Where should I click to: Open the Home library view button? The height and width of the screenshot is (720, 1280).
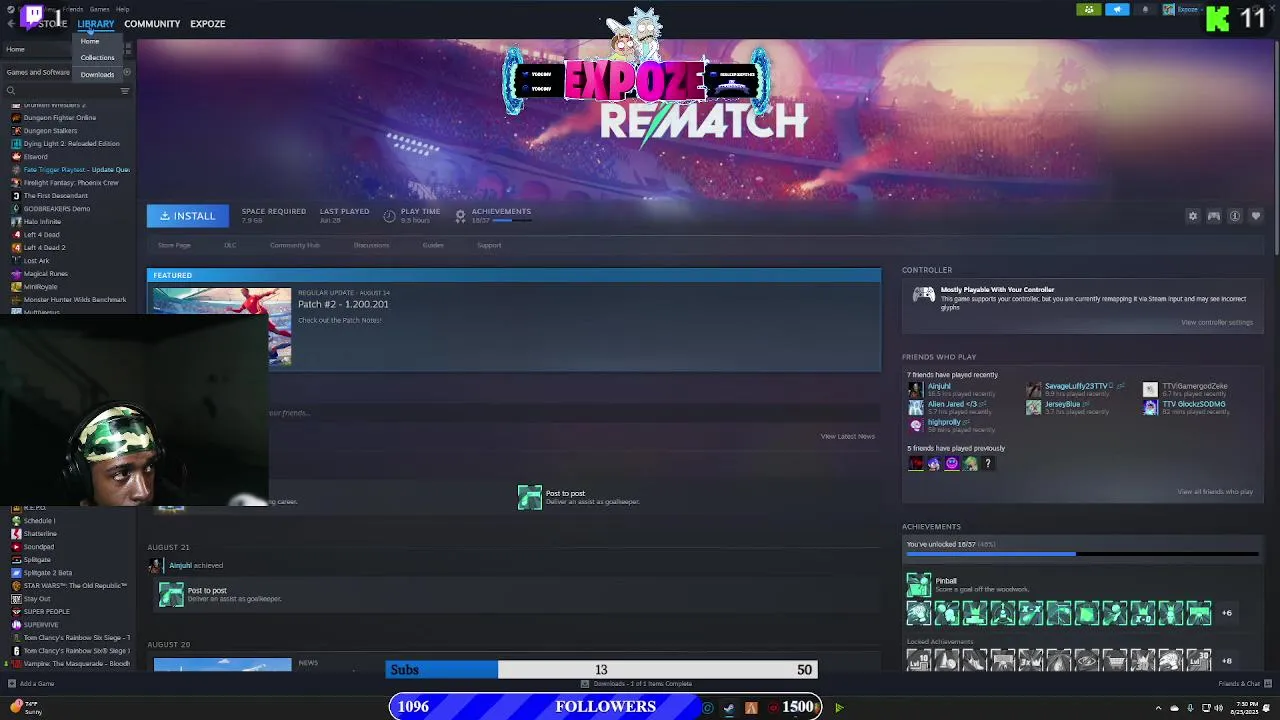pyautogui.click(x=15, y=49)
